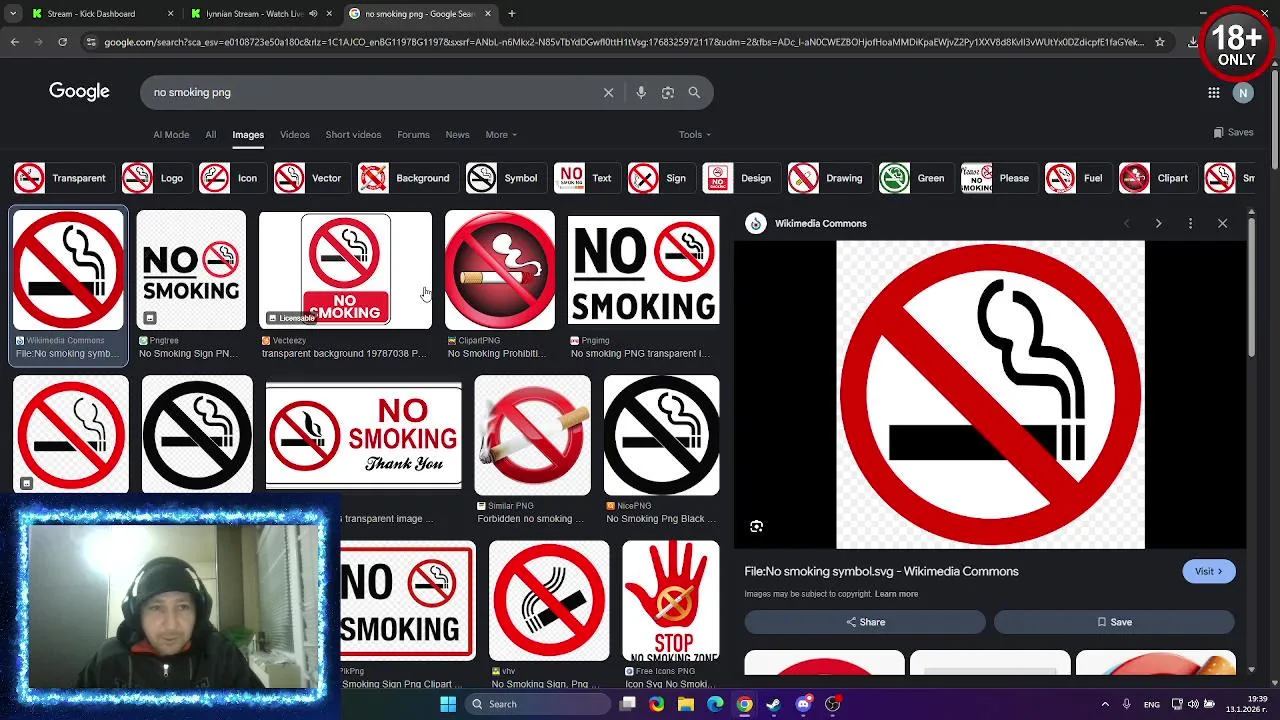Screen dimensions: 1280x720
Task: Open Task View from taskbar
Action: [627, 704]
